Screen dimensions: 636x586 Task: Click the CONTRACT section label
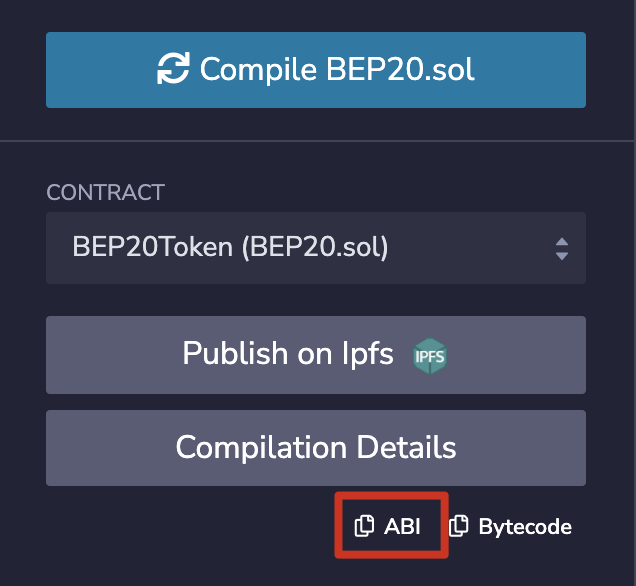[x=105, y=193]
